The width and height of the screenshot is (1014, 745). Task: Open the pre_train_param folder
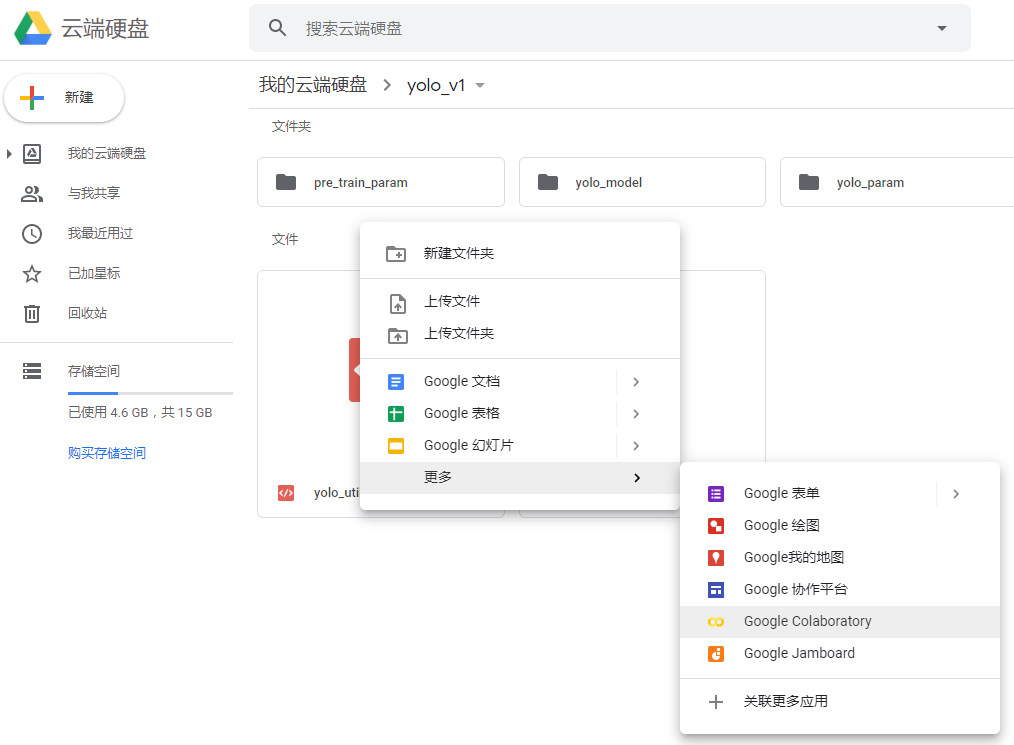point(381,182)
